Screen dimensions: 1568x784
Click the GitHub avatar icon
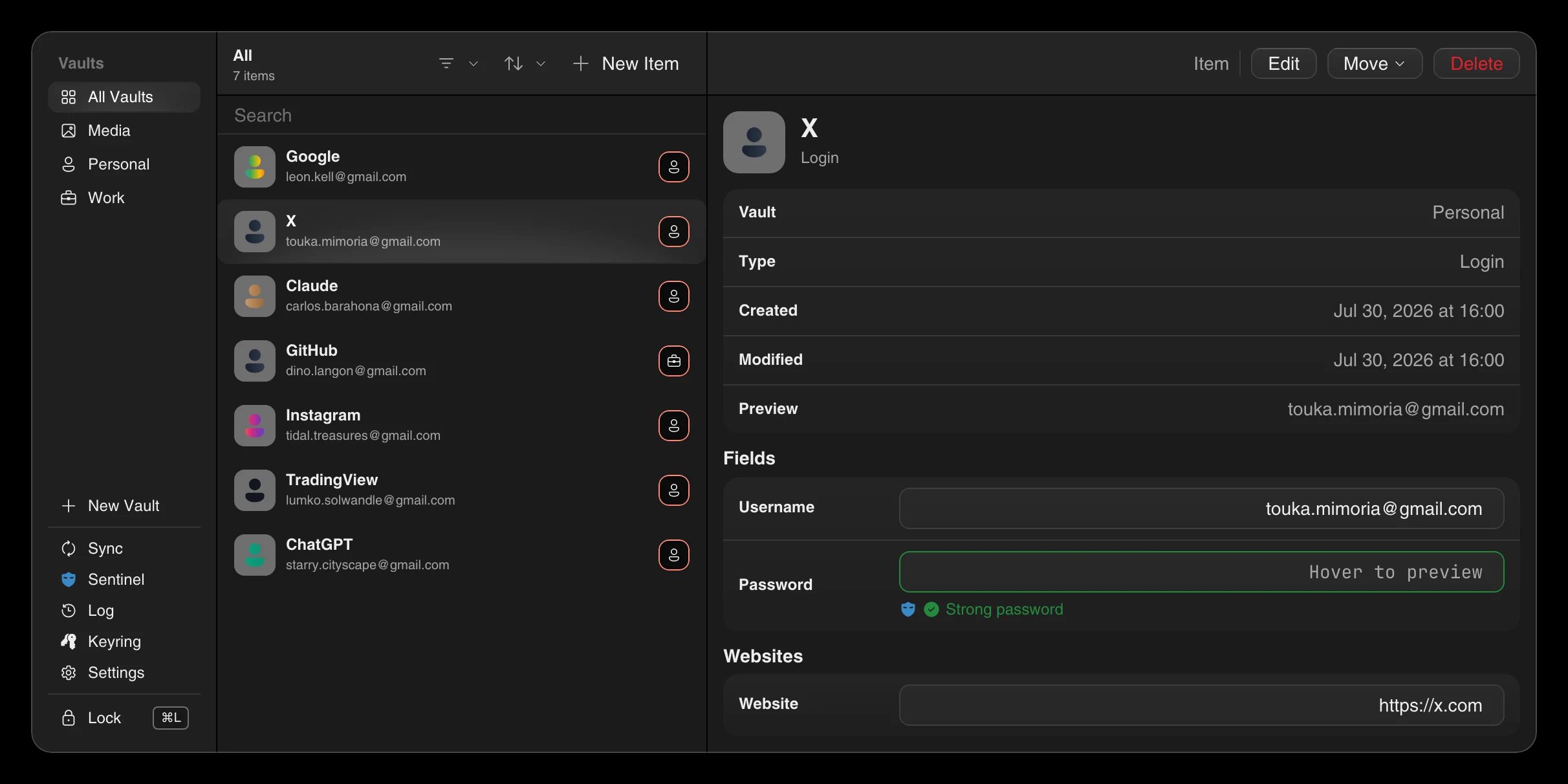255,361
